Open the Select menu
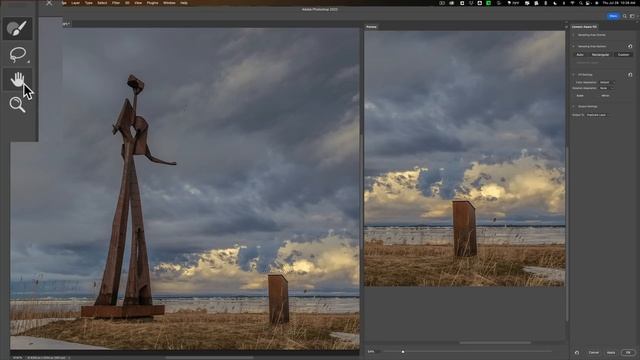 [102, 3]
